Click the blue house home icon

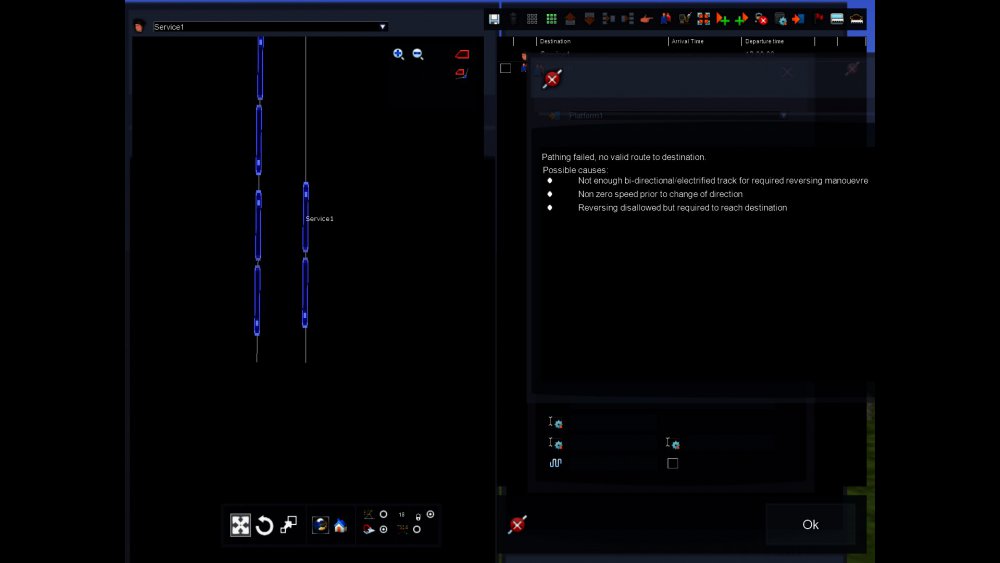pyautogui.click(x=340, y=526)
